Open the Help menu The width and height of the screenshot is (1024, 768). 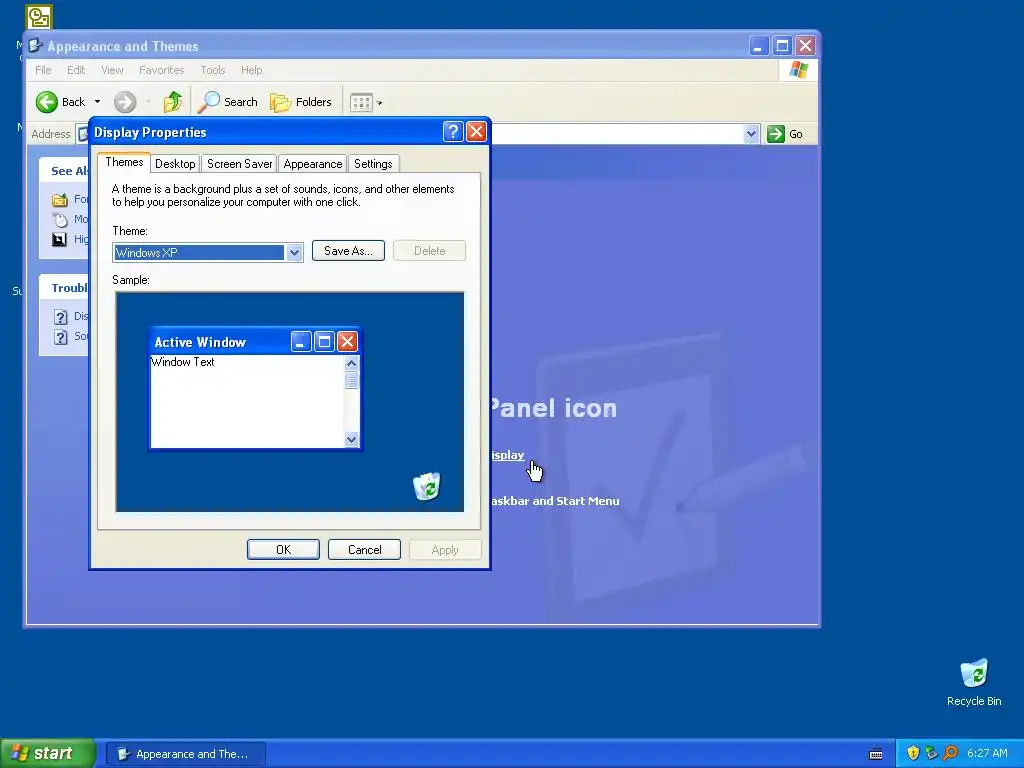tap(251, 70)
